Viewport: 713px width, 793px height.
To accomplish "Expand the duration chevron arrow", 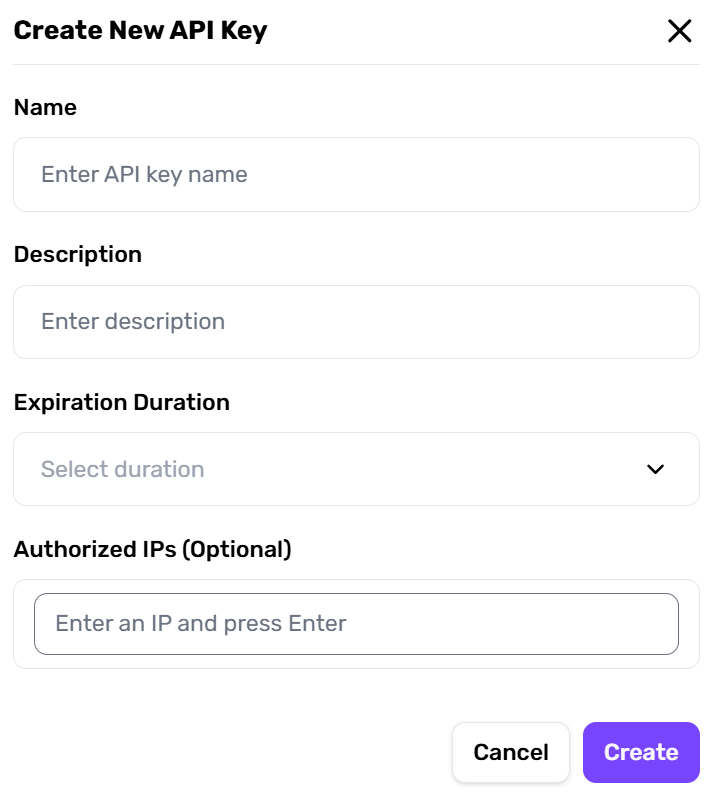I will click(656, 469).
